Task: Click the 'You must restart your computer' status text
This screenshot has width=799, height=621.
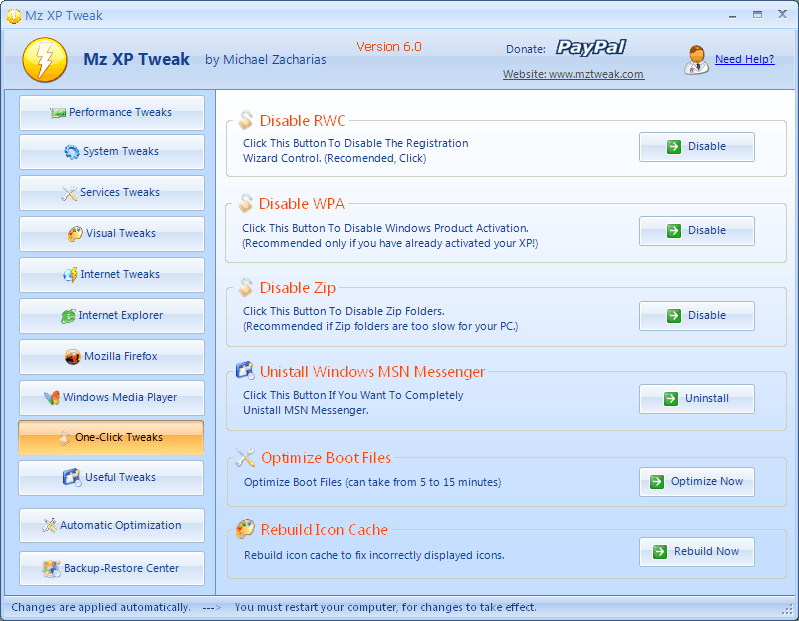Action: click(x=385, y=607)
